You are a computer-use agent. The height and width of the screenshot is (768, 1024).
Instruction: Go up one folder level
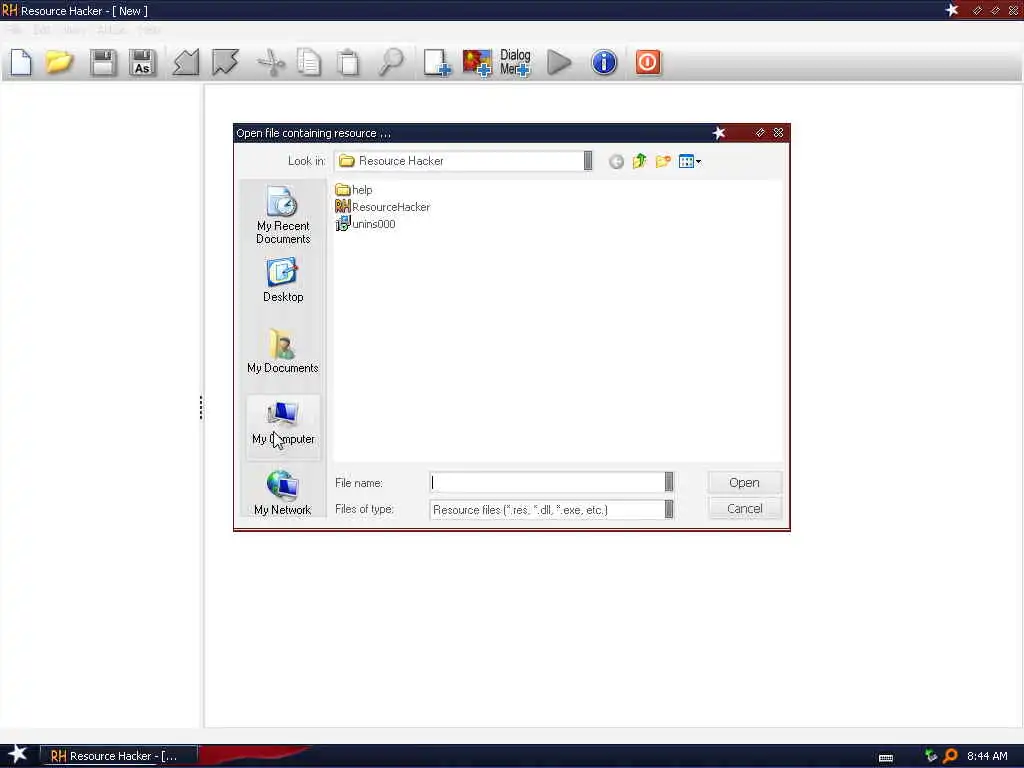click(639, 161)
